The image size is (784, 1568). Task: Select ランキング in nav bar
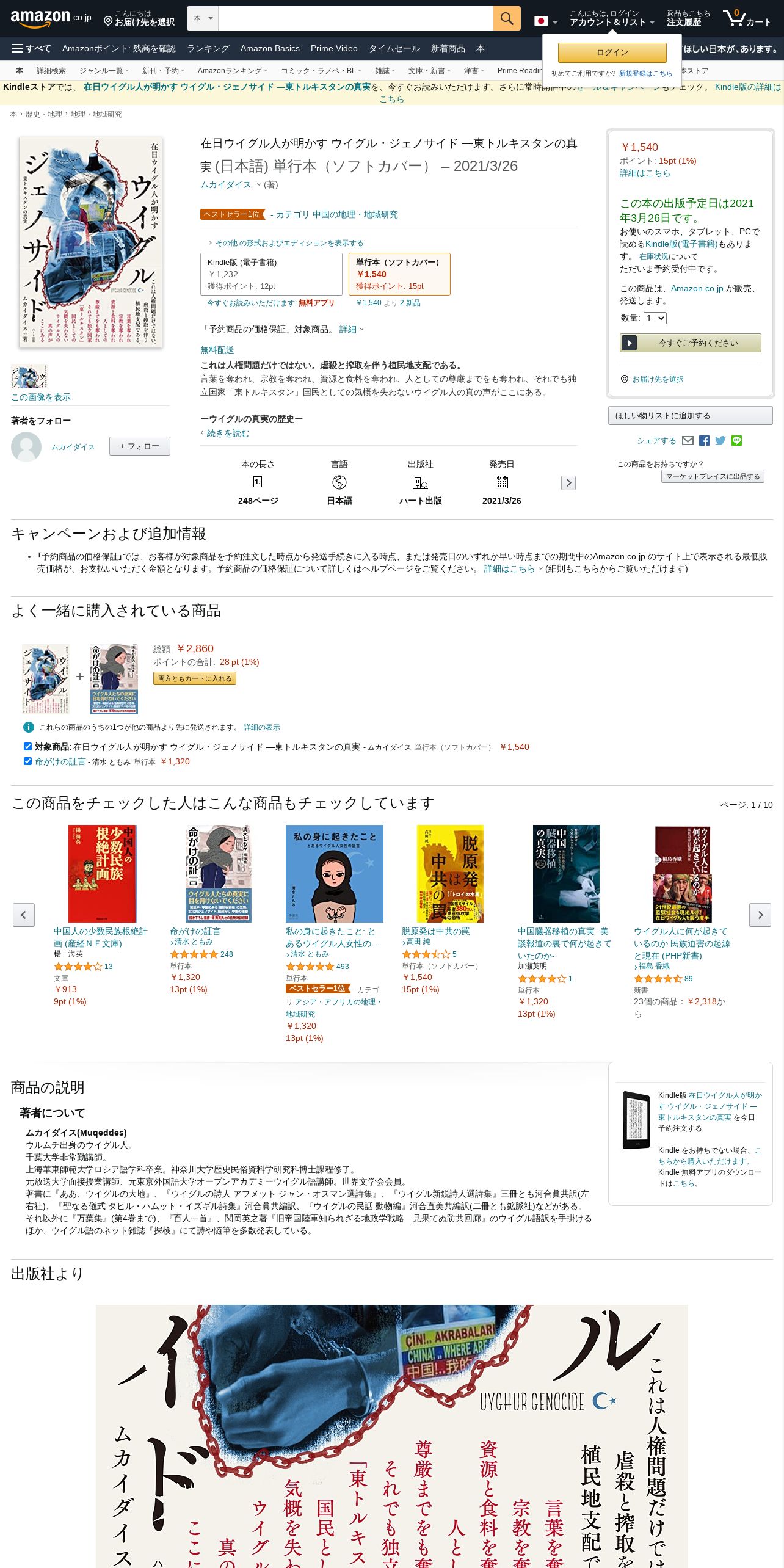click(x=208, y=48)
